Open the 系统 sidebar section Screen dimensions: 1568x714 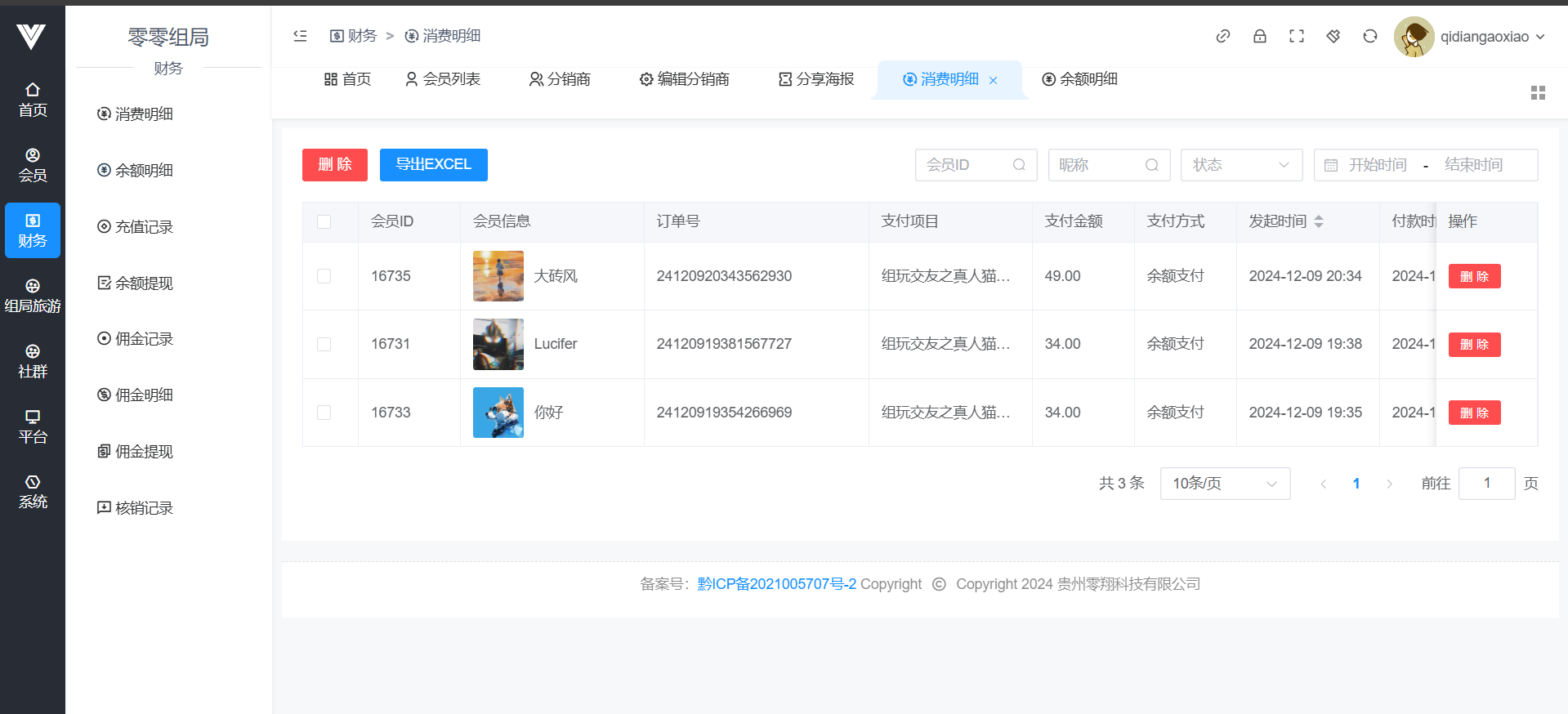coord(33,492)
